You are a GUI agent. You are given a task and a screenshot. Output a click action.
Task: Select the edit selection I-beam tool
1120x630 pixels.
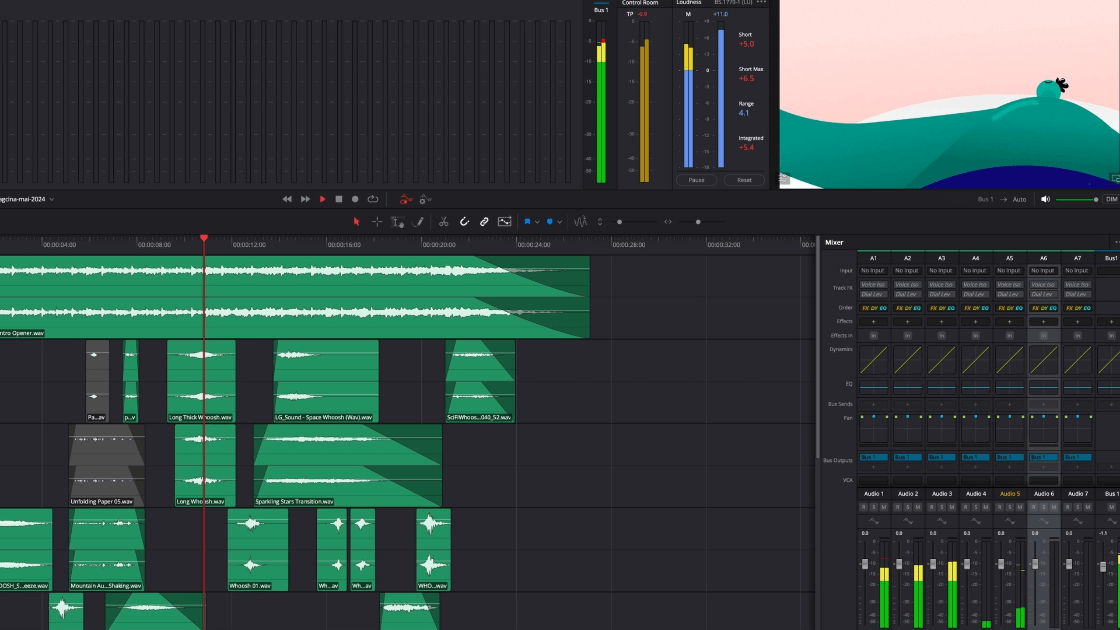397,222
